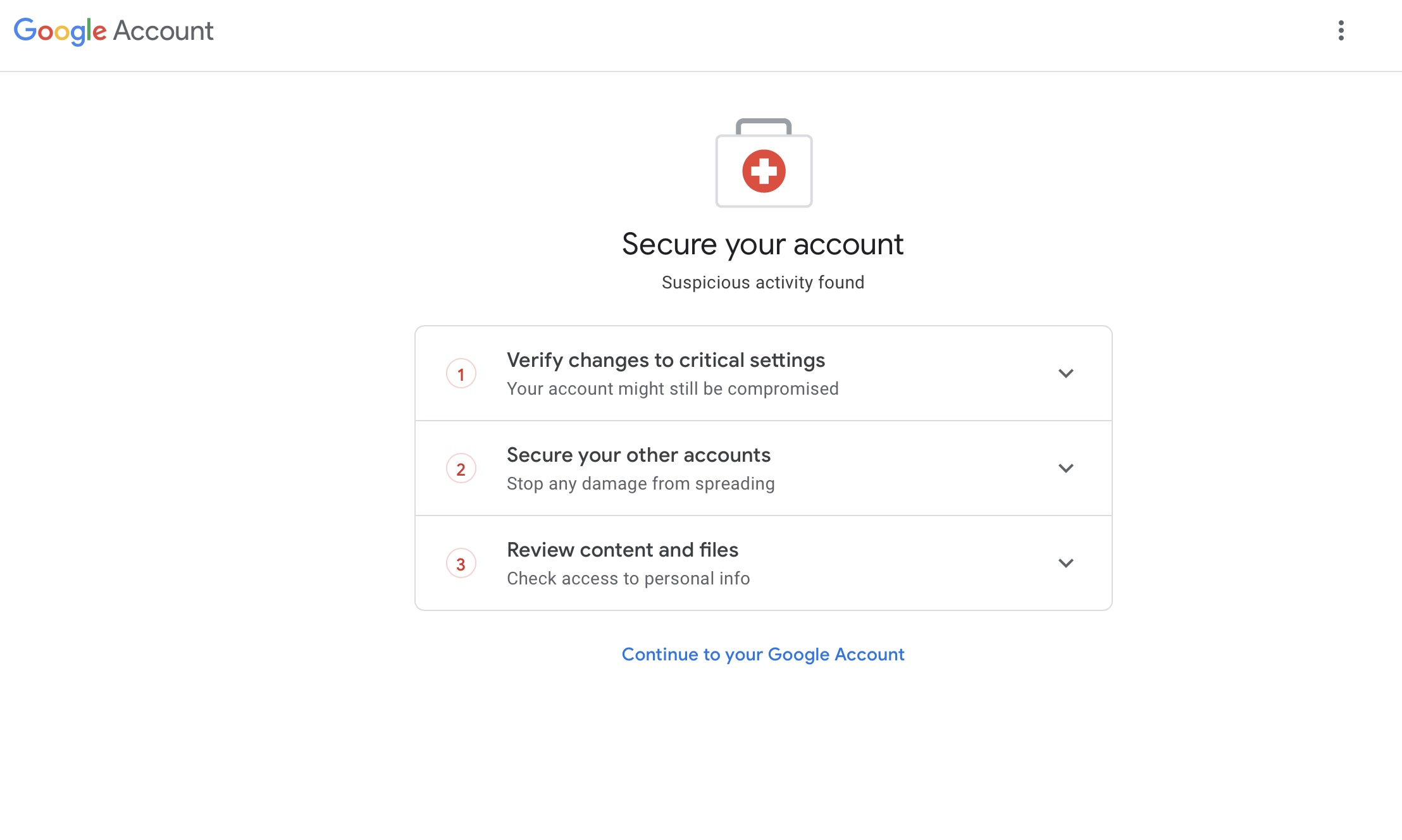Open Continue to your Google Account link
1402x840 pixels.
point(763,655)
